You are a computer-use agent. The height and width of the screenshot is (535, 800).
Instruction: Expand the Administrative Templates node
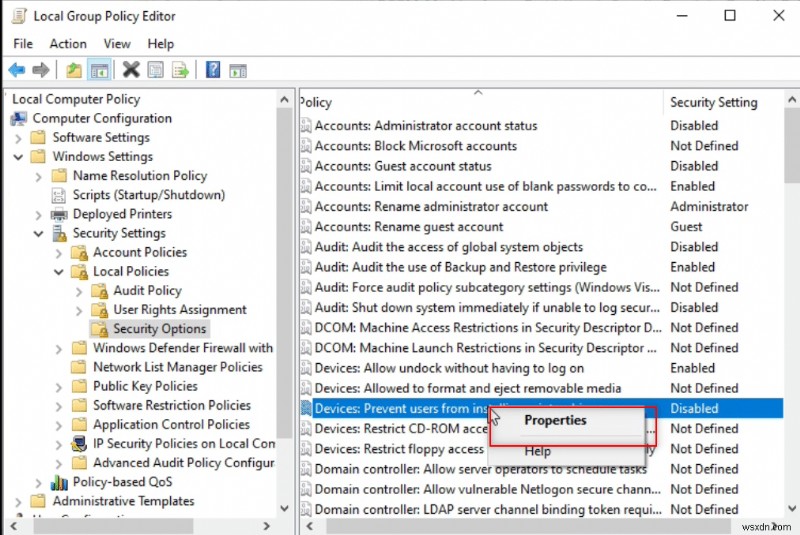click(x=18, y=502)
